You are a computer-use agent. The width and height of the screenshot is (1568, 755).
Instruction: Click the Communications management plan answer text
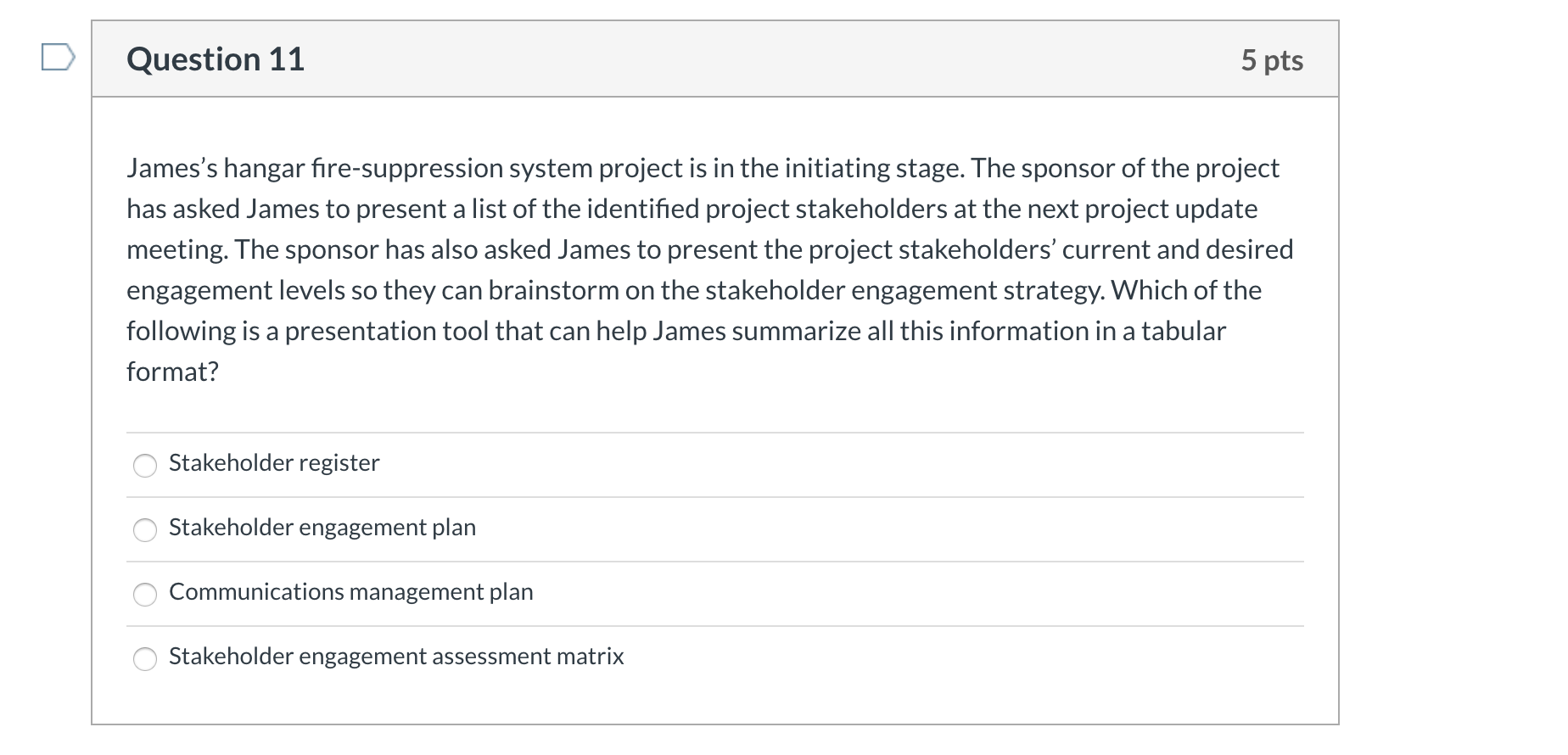[351, 592]
